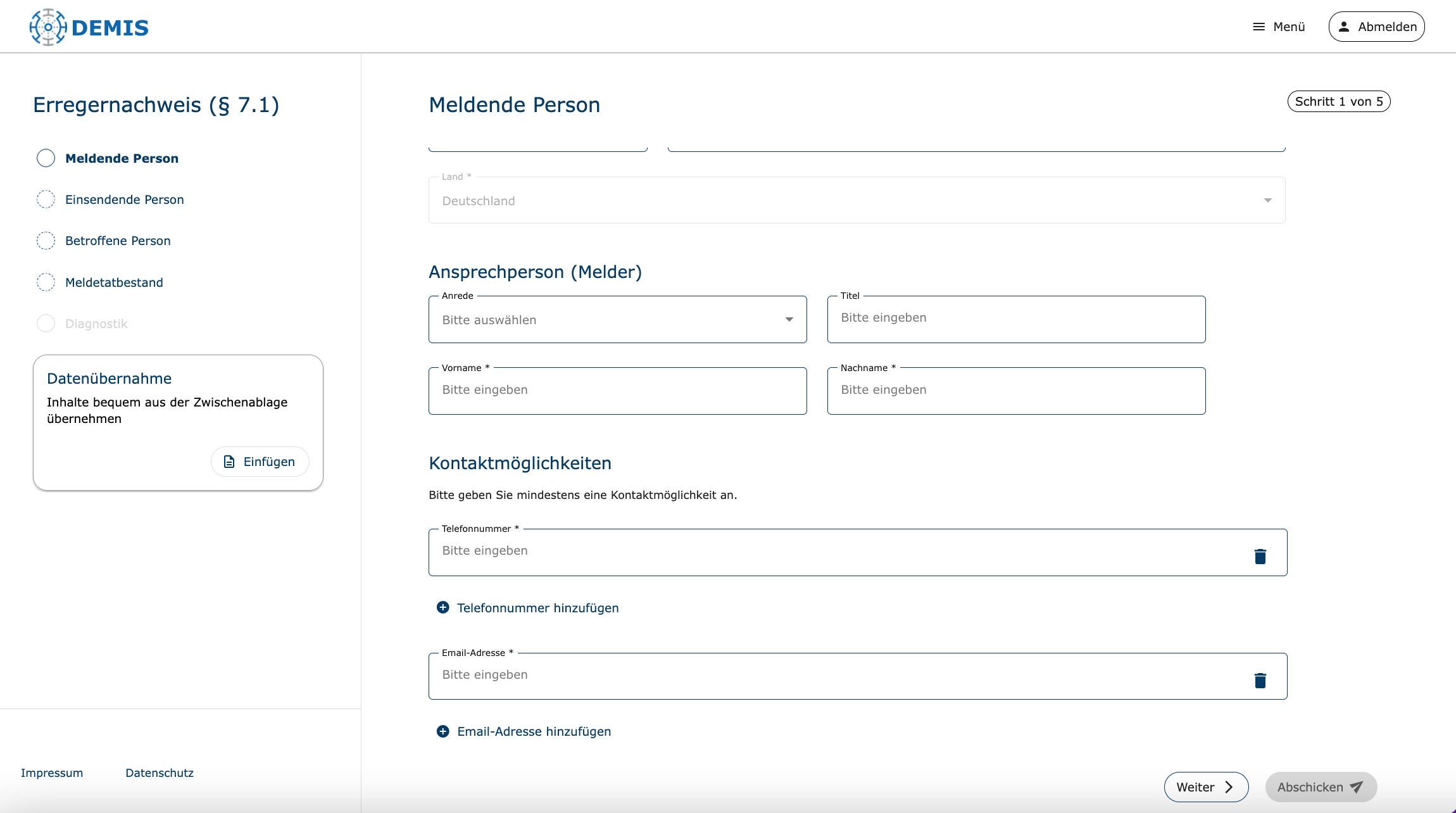Viewport: 1456px width, 813px height.
Task: Click plus icon for Telefonnummer hinzufügen
Action: (x=443, y=607)
